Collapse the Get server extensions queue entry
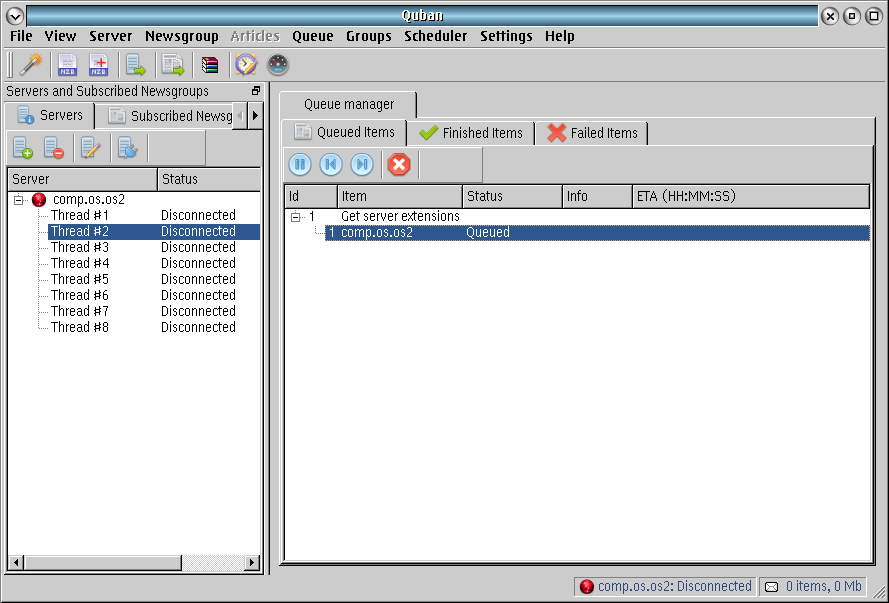The height and width of the screenshot is (603, 889). click(296, 217)
